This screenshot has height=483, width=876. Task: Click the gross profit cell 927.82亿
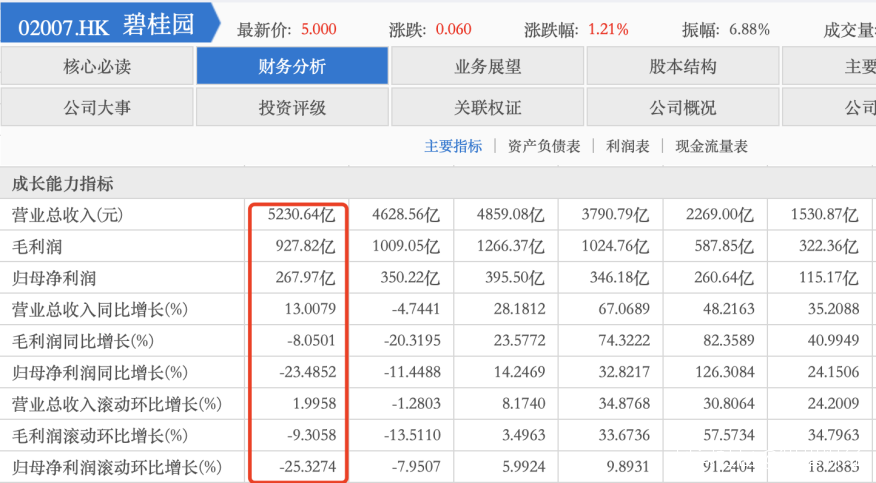[x=306, y=246]
